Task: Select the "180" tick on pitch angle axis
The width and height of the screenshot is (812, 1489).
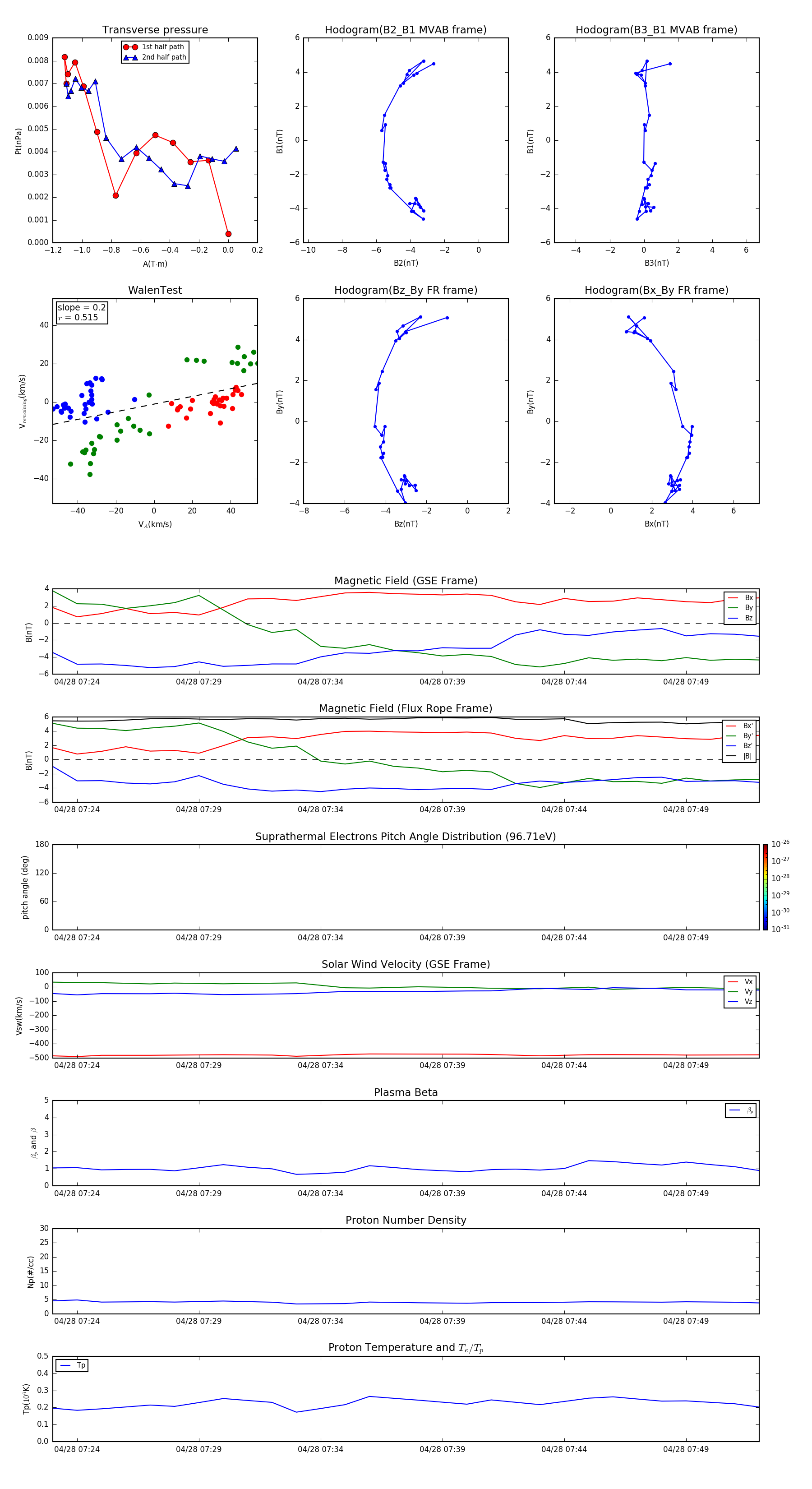Action: (x=42, y=845)
